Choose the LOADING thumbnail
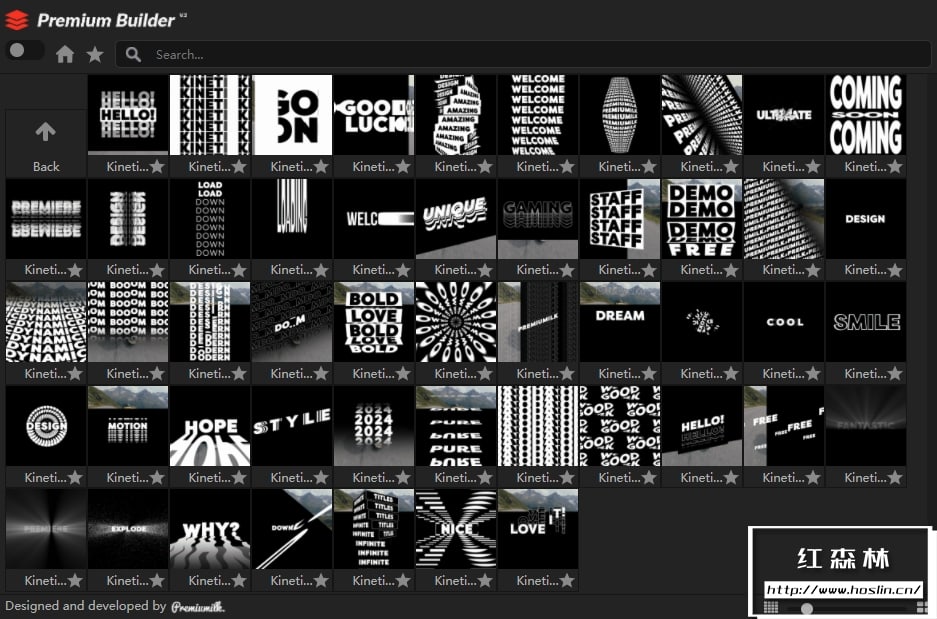 [x=292, y=219]
